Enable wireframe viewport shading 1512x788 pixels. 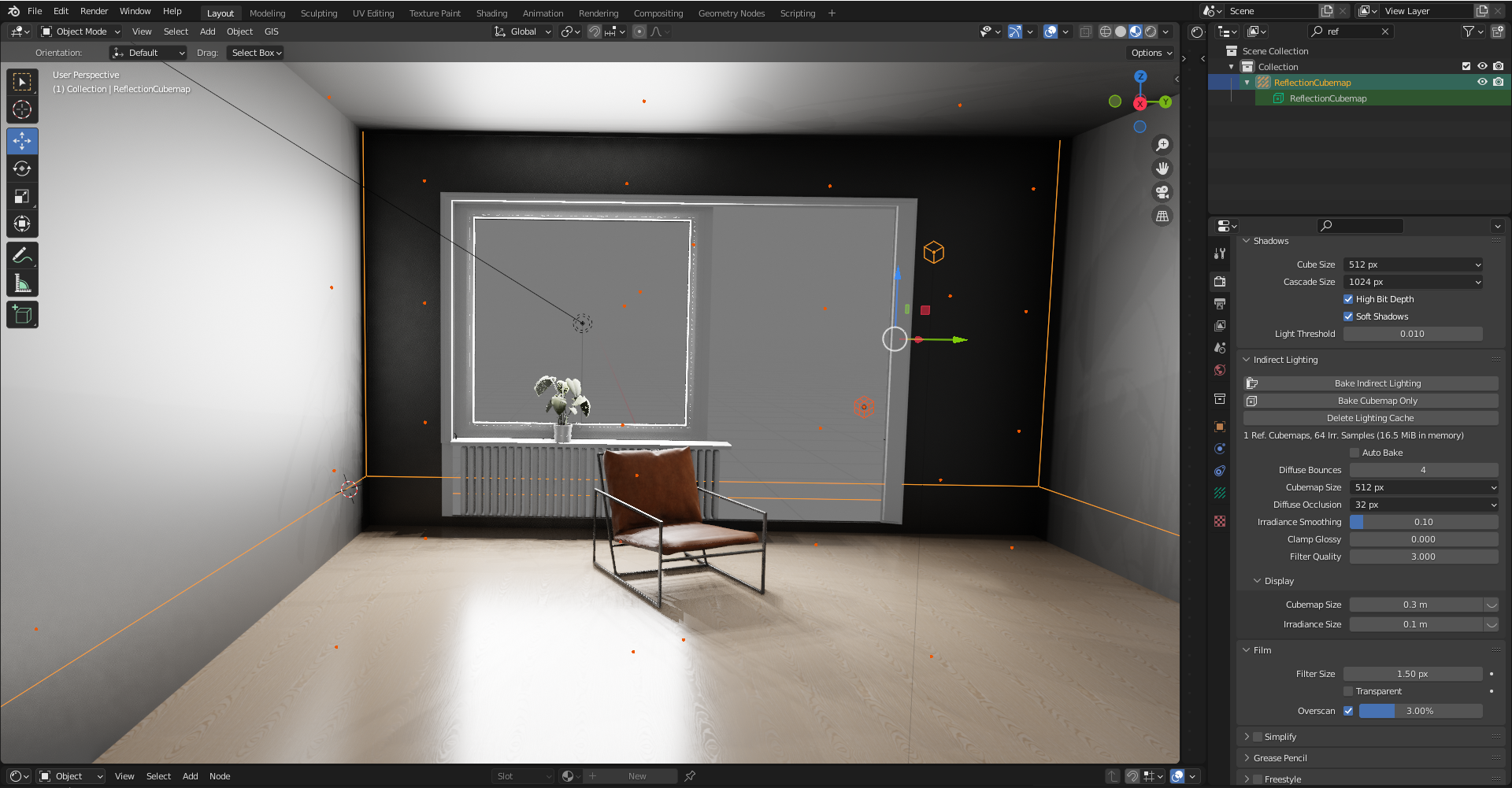tap(1106, 31)
